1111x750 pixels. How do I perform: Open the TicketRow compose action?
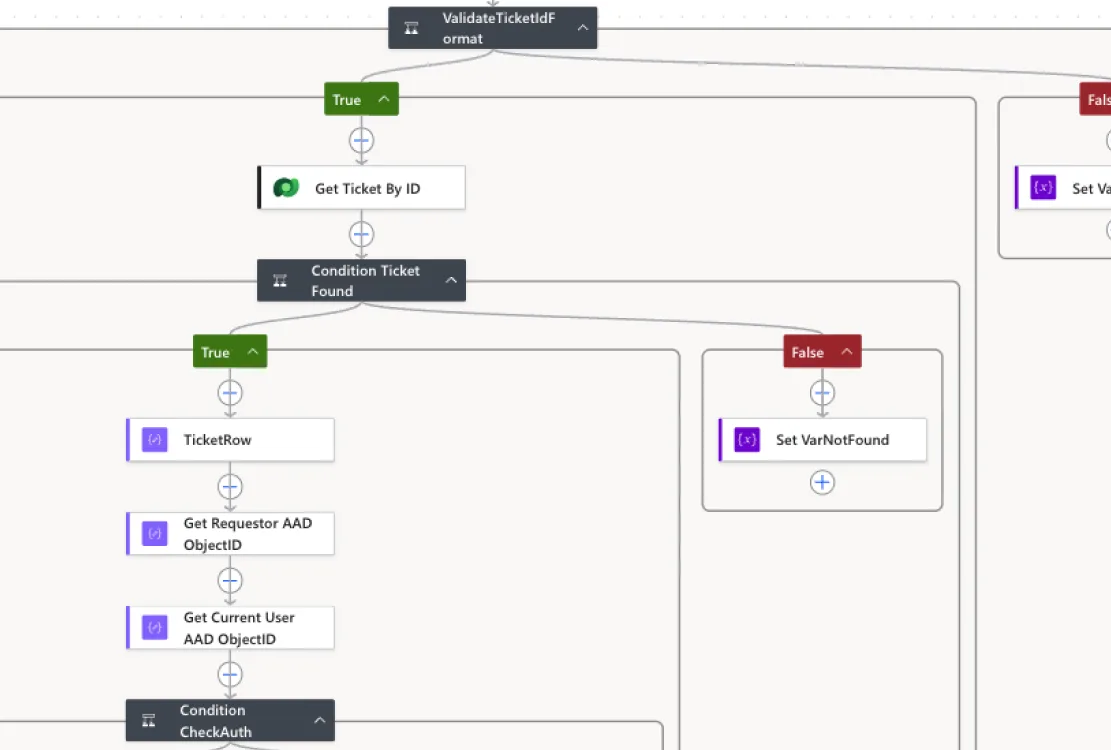(230, 440)
